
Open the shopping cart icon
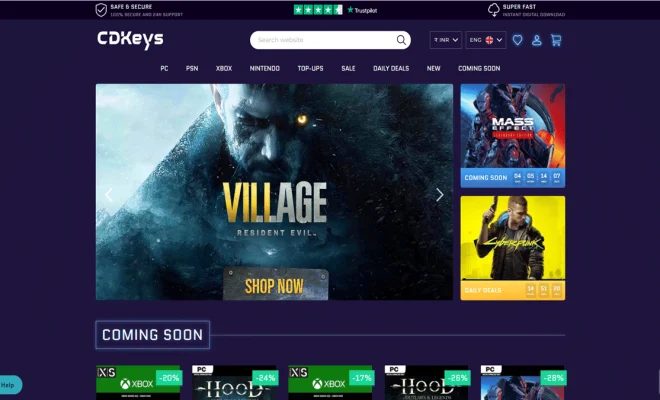point(556,40)
